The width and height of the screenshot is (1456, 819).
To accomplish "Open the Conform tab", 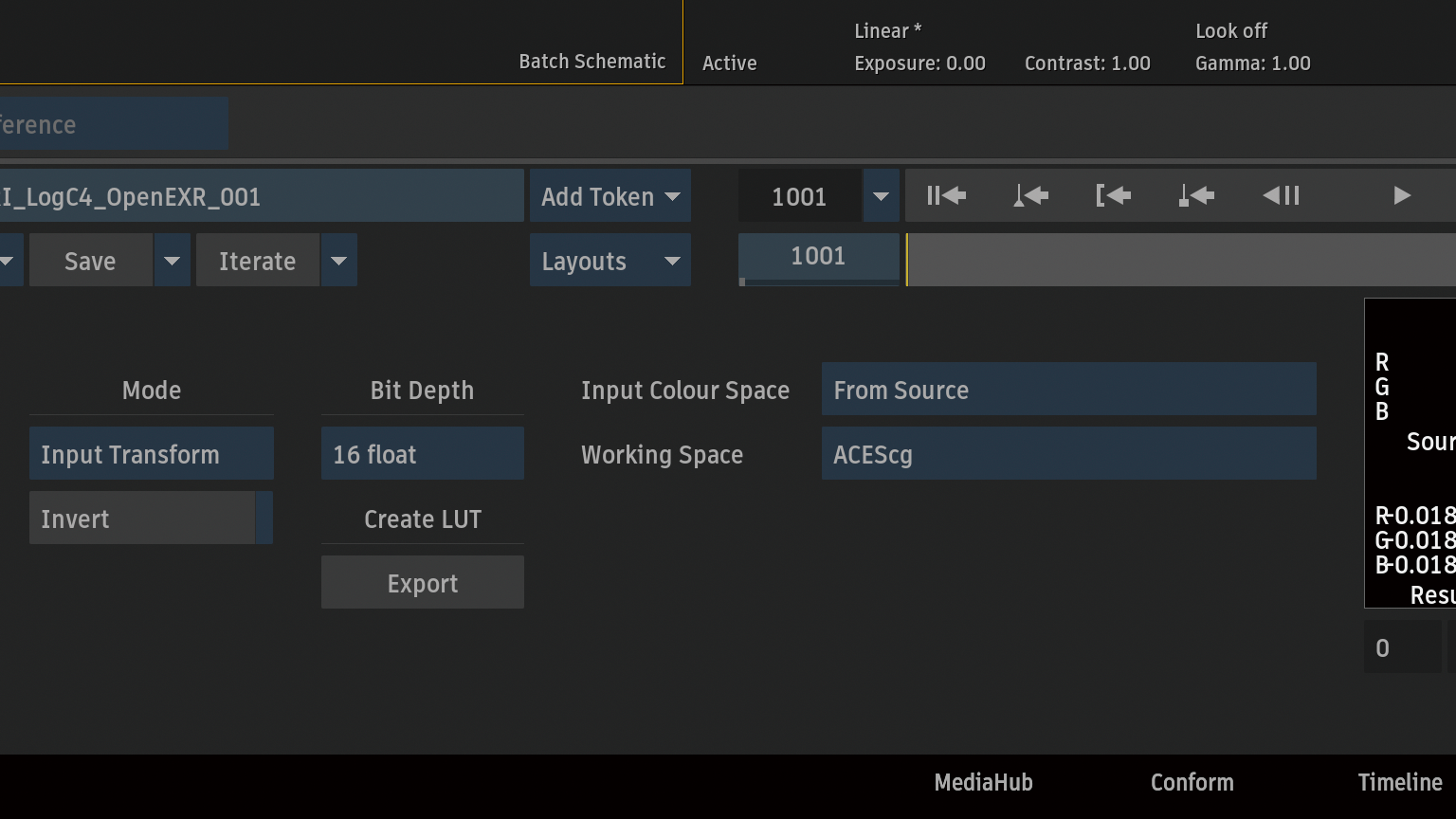I will tap(1192, 782).
